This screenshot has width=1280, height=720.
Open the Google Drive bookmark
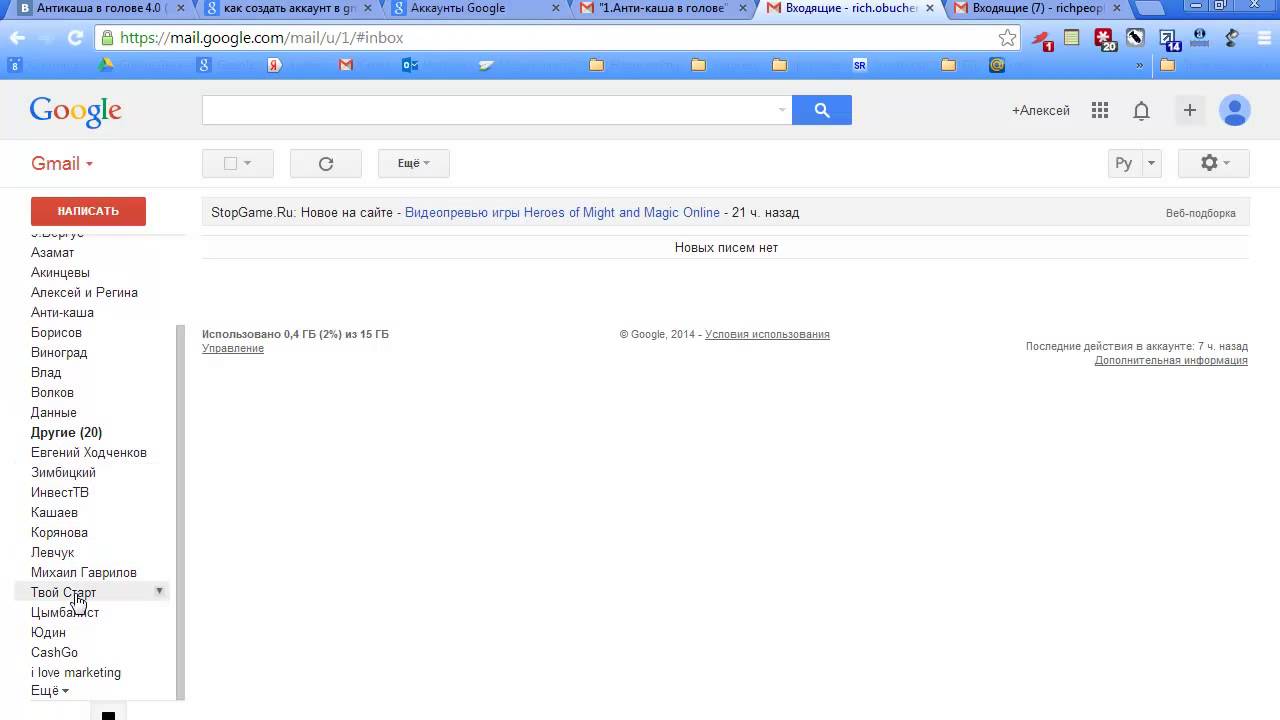(x=105, y=65)
